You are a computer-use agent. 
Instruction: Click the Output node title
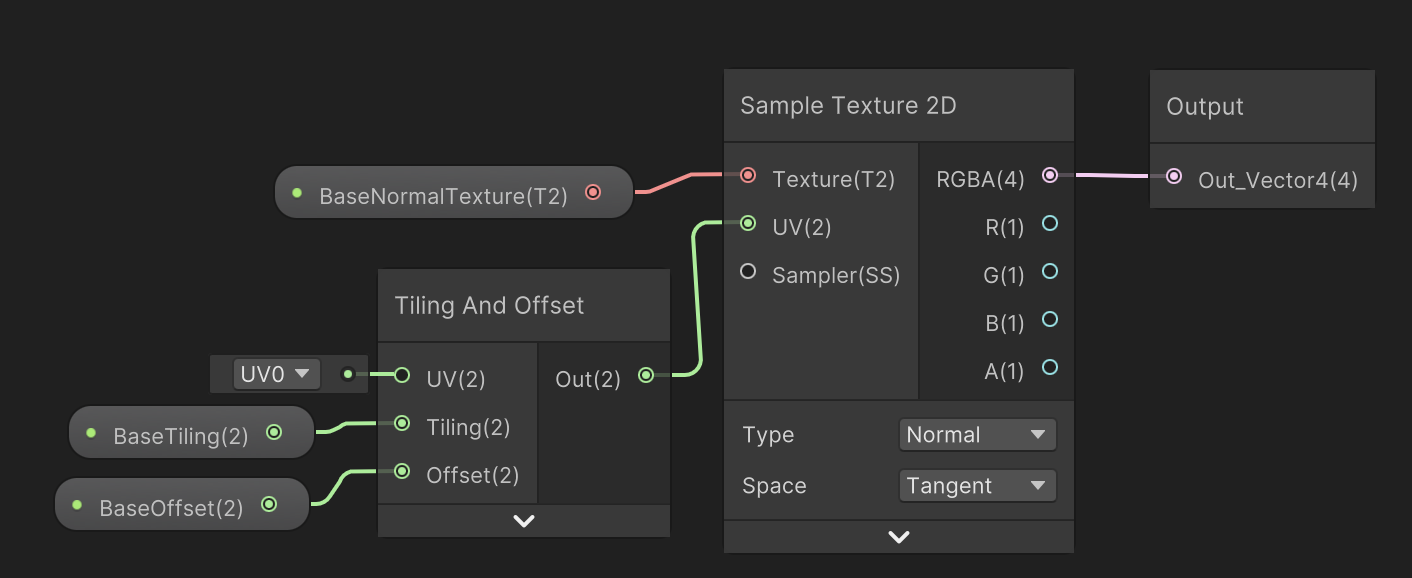1205,107
